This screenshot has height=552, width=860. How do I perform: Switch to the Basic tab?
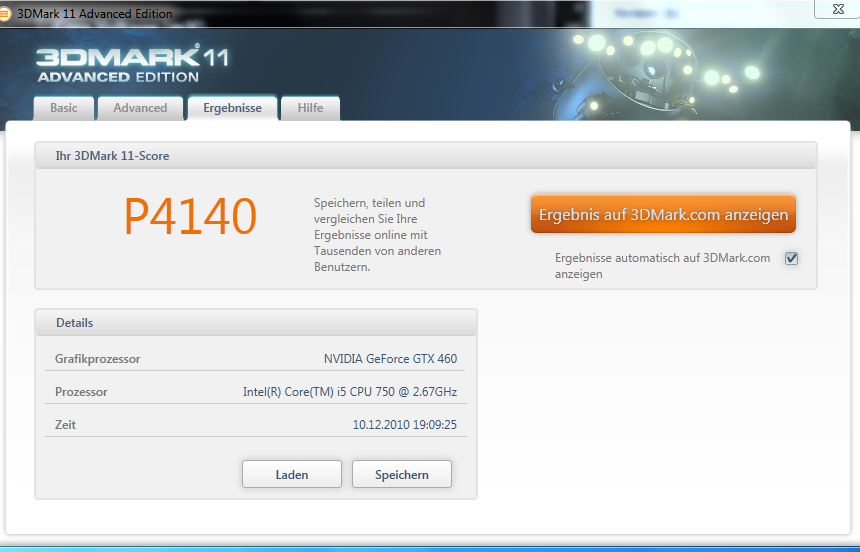64,108
